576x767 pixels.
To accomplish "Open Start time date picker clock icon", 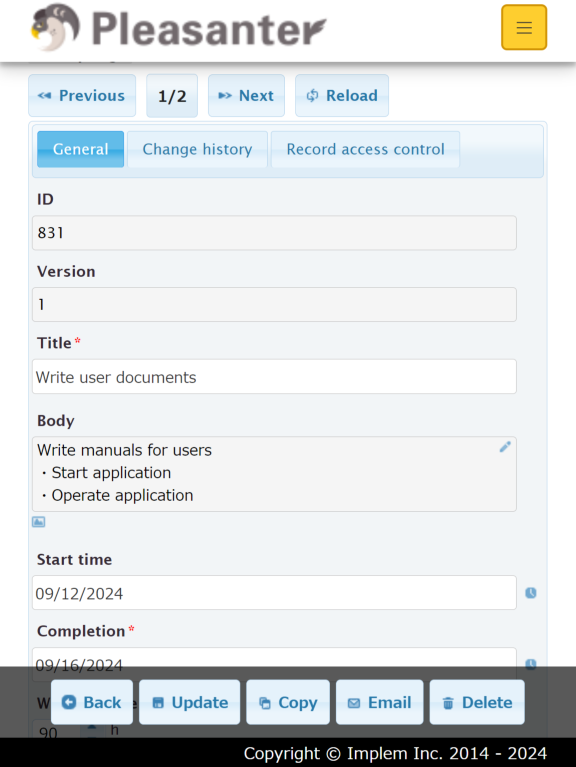I will 531,593.
